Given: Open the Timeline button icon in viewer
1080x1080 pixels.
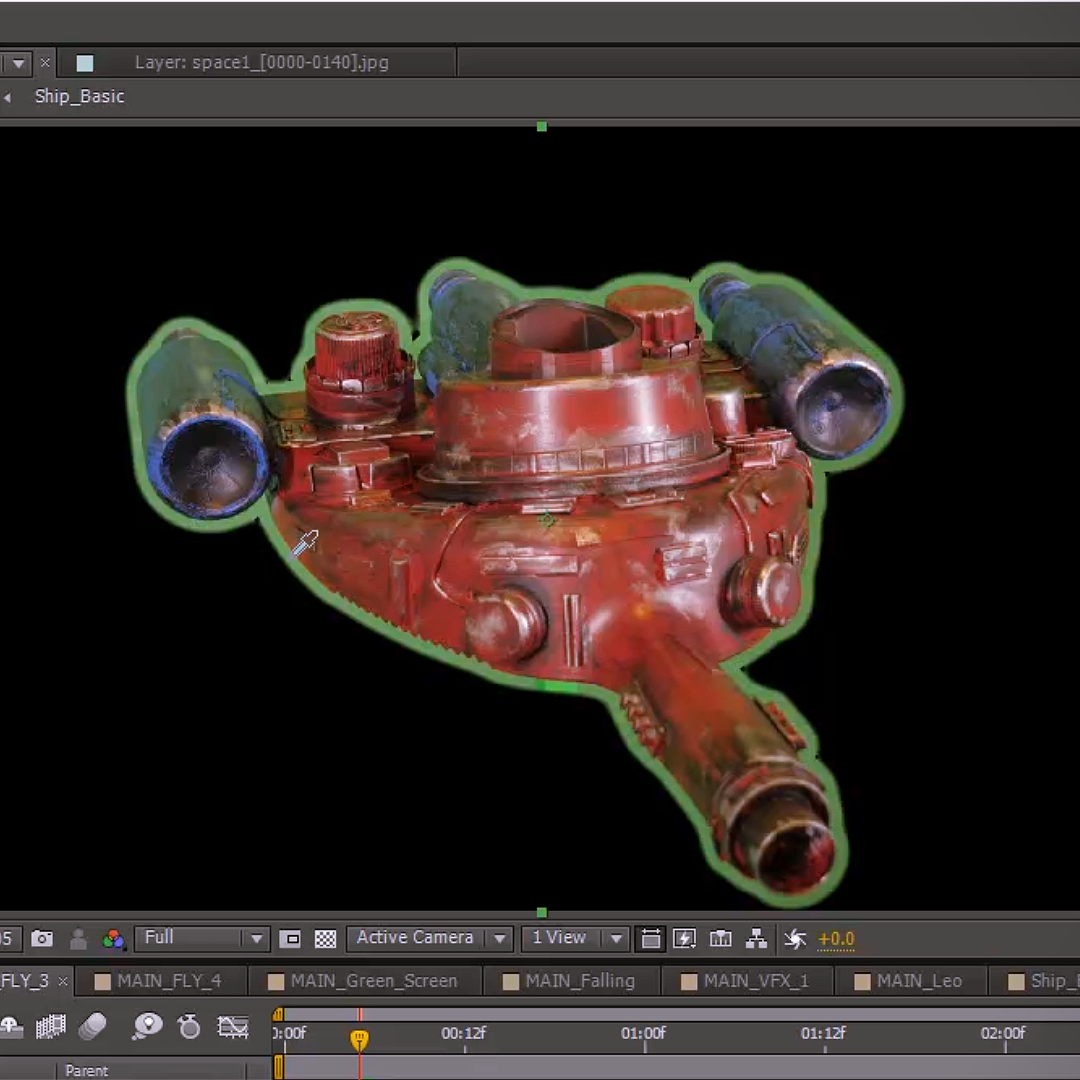Looking at the screenshot, I should pos(720,939).
